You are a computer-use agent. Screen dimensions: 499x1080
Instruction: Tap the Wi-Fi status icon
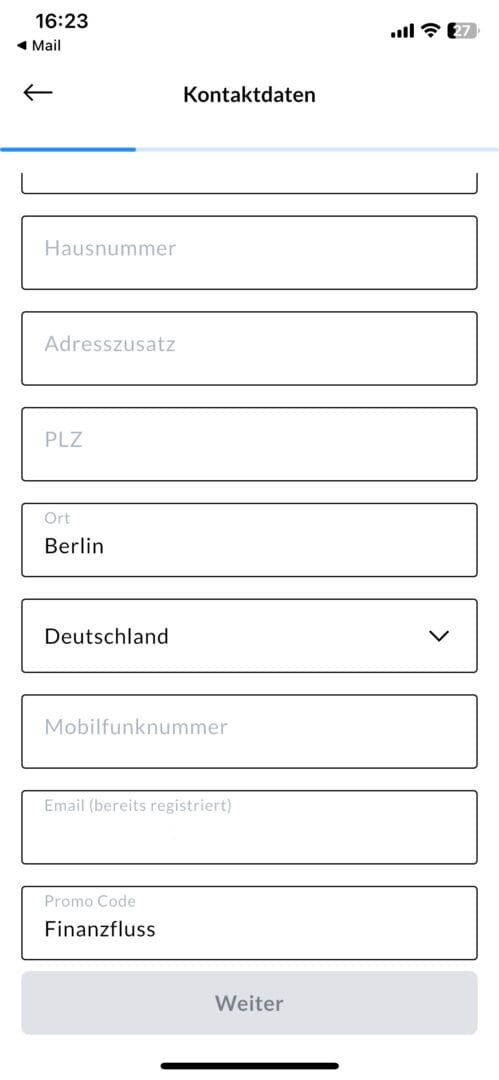431,30
